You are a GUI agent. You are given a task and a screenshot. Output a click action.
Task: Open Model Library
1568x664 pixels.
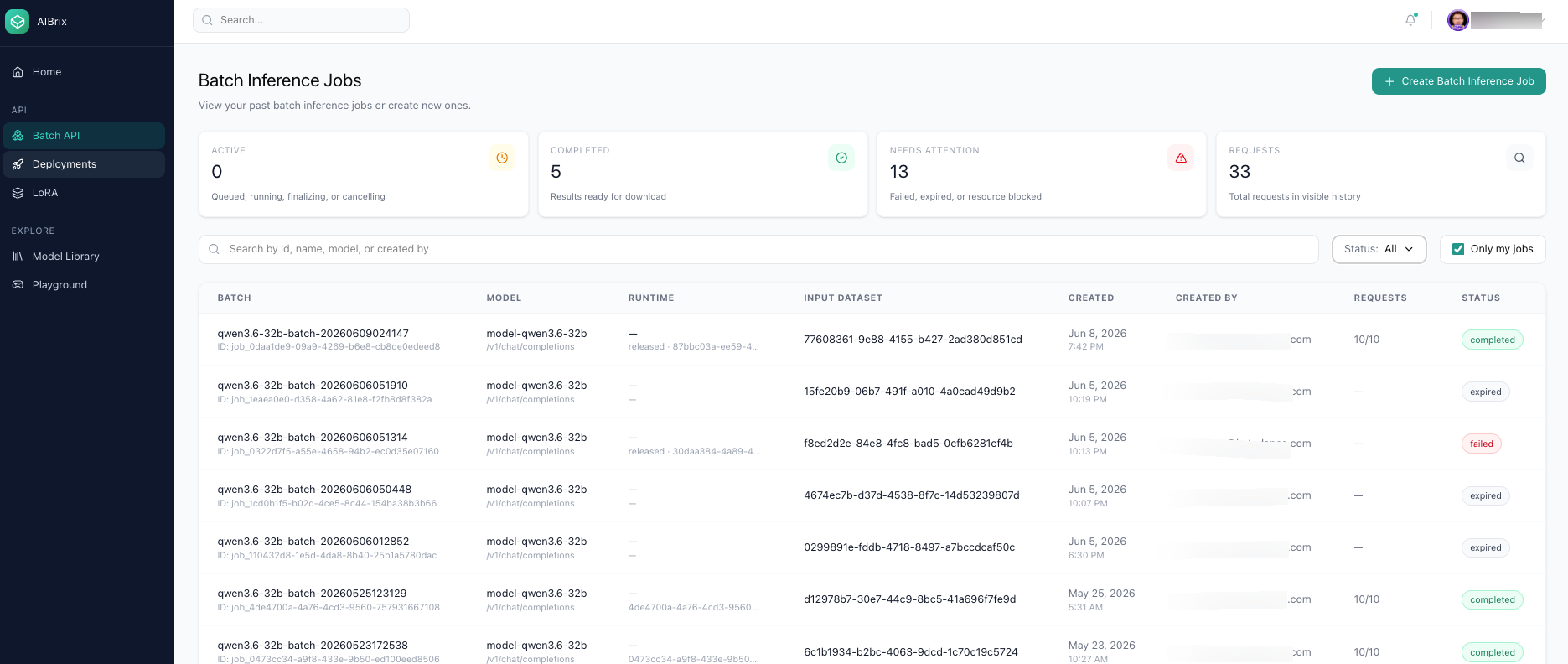[x=84, y=257]
